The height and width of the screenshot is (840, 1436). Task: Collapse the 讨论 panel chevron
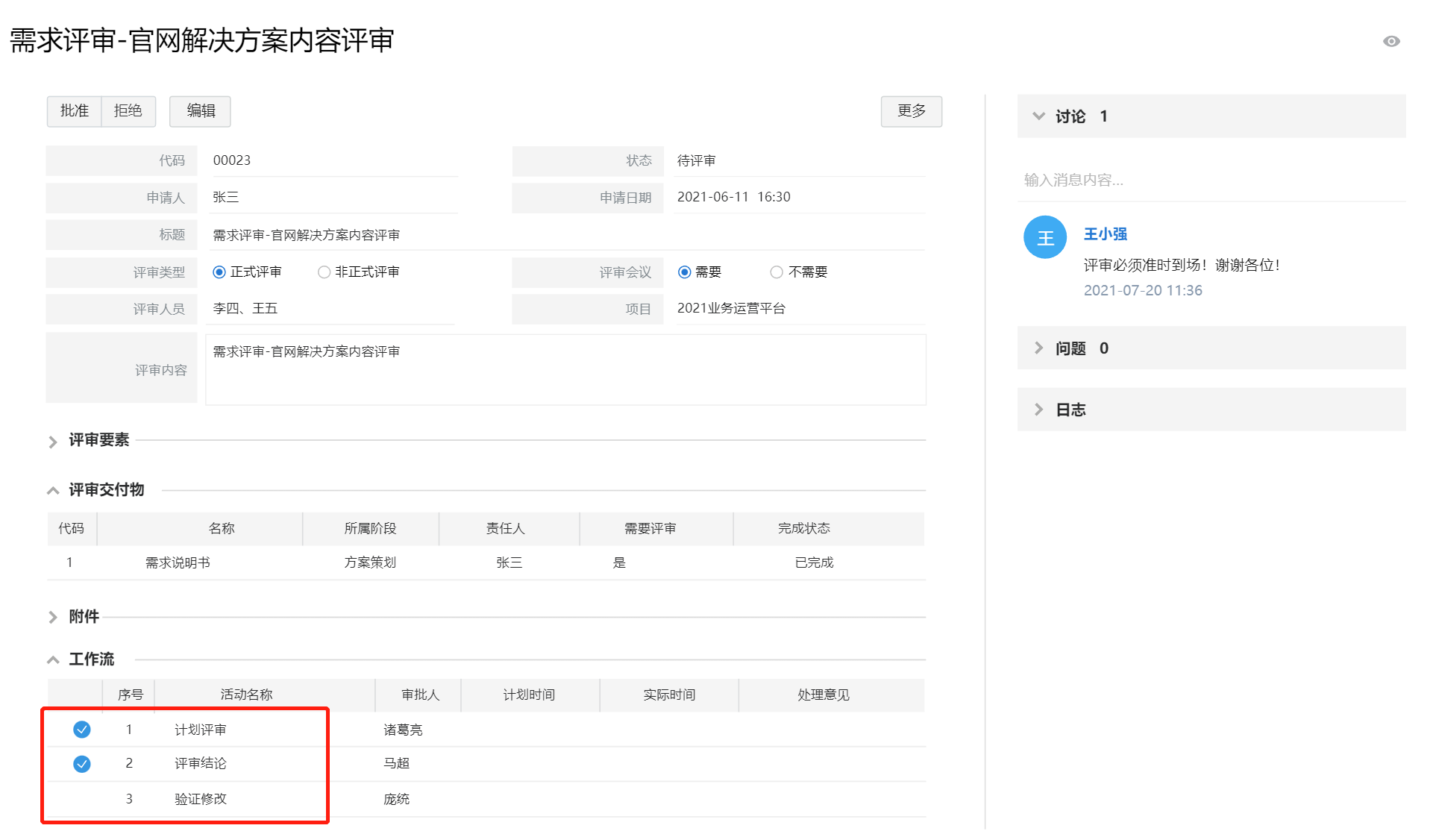1038,116
